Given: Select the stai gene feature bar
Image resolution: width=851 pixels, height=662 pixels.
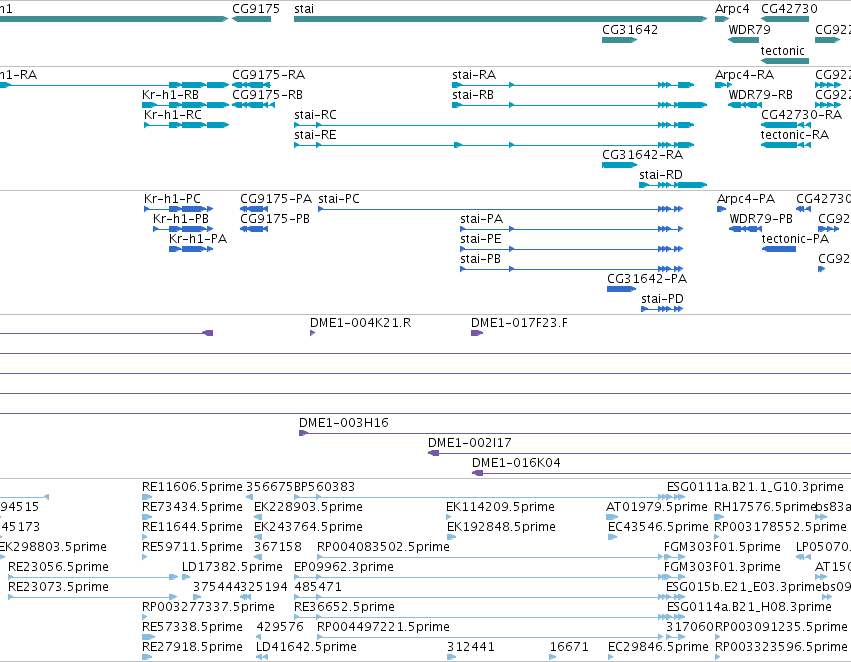Looking at the screenshot, I should click(500, 19).
